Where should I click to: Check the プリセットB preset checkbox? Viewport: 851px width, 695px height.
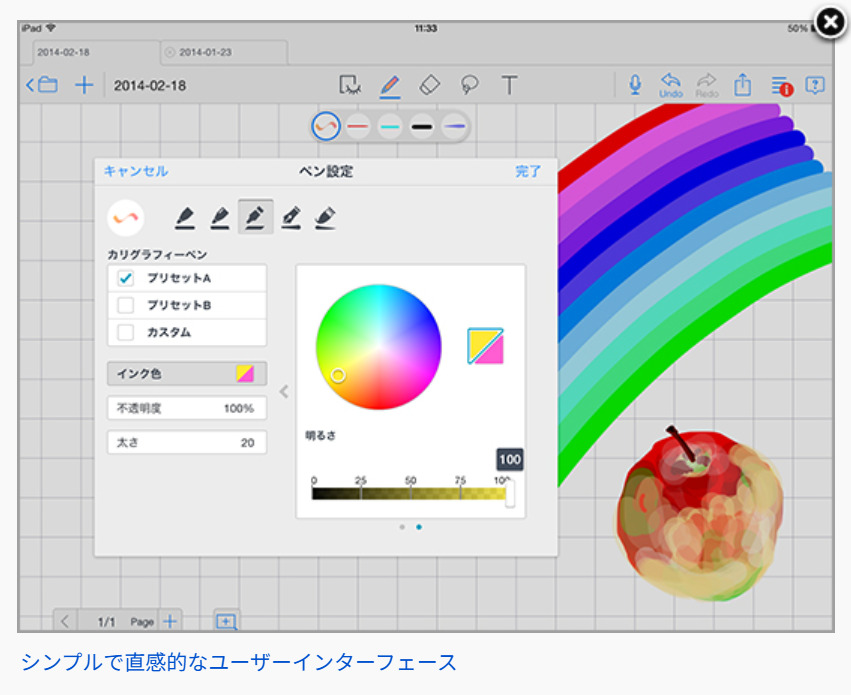pyautogui.click(x=125, y=305)
